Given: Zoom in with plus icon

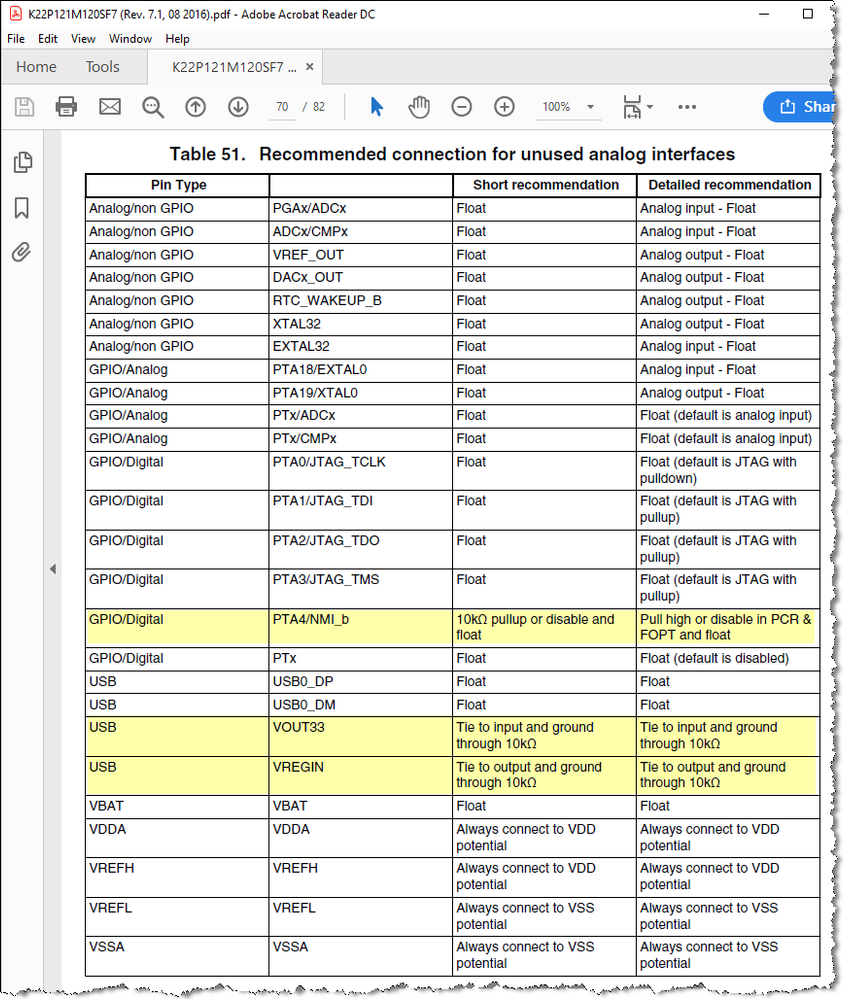Looking at the screenshot, I should [504, 106].
